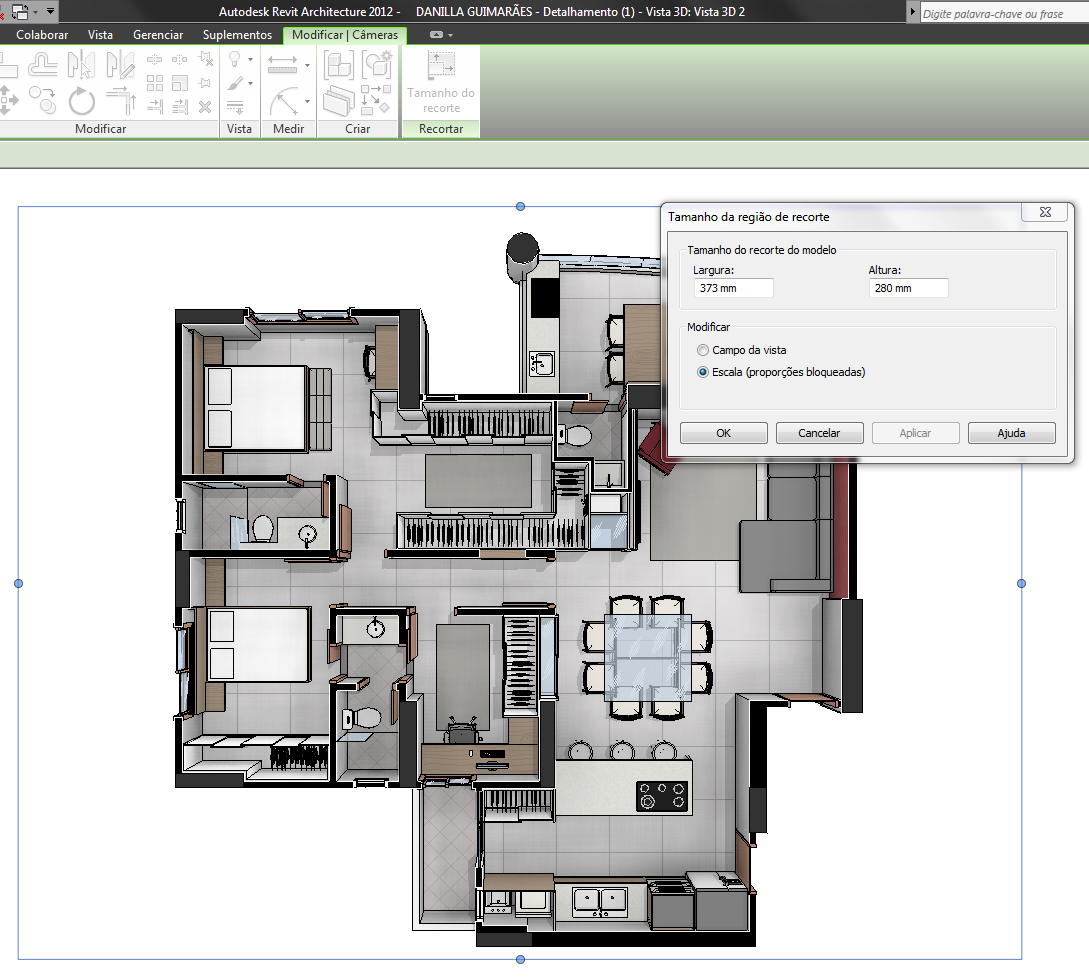Image resolution: width=1089 pixels, height=978 pixels.
Task: Click the Create Group icon in Criar panel
Action: 338,63
